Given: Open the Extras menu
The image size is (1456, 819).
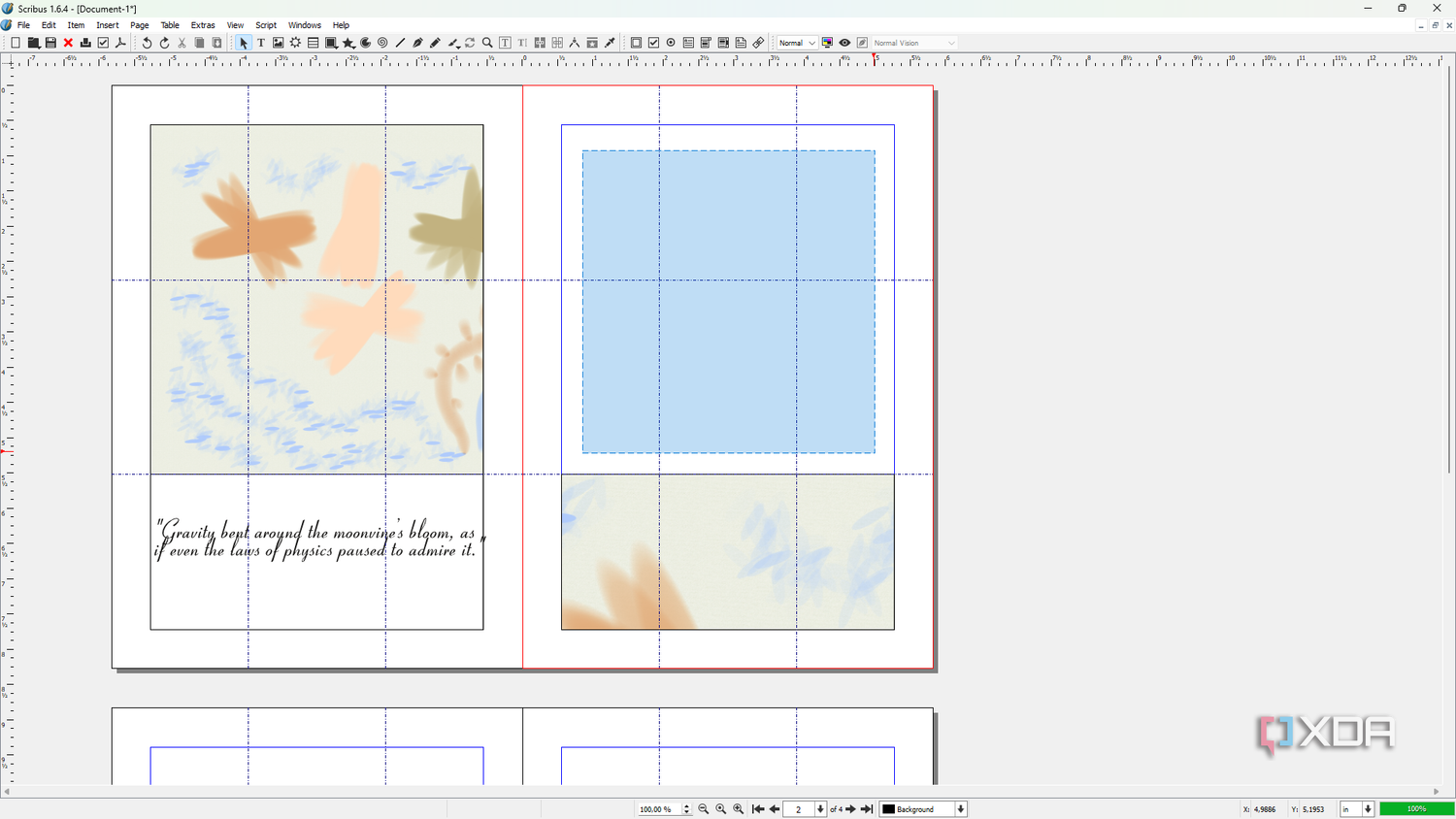Looking at the screenshot, I should point(203,25).
